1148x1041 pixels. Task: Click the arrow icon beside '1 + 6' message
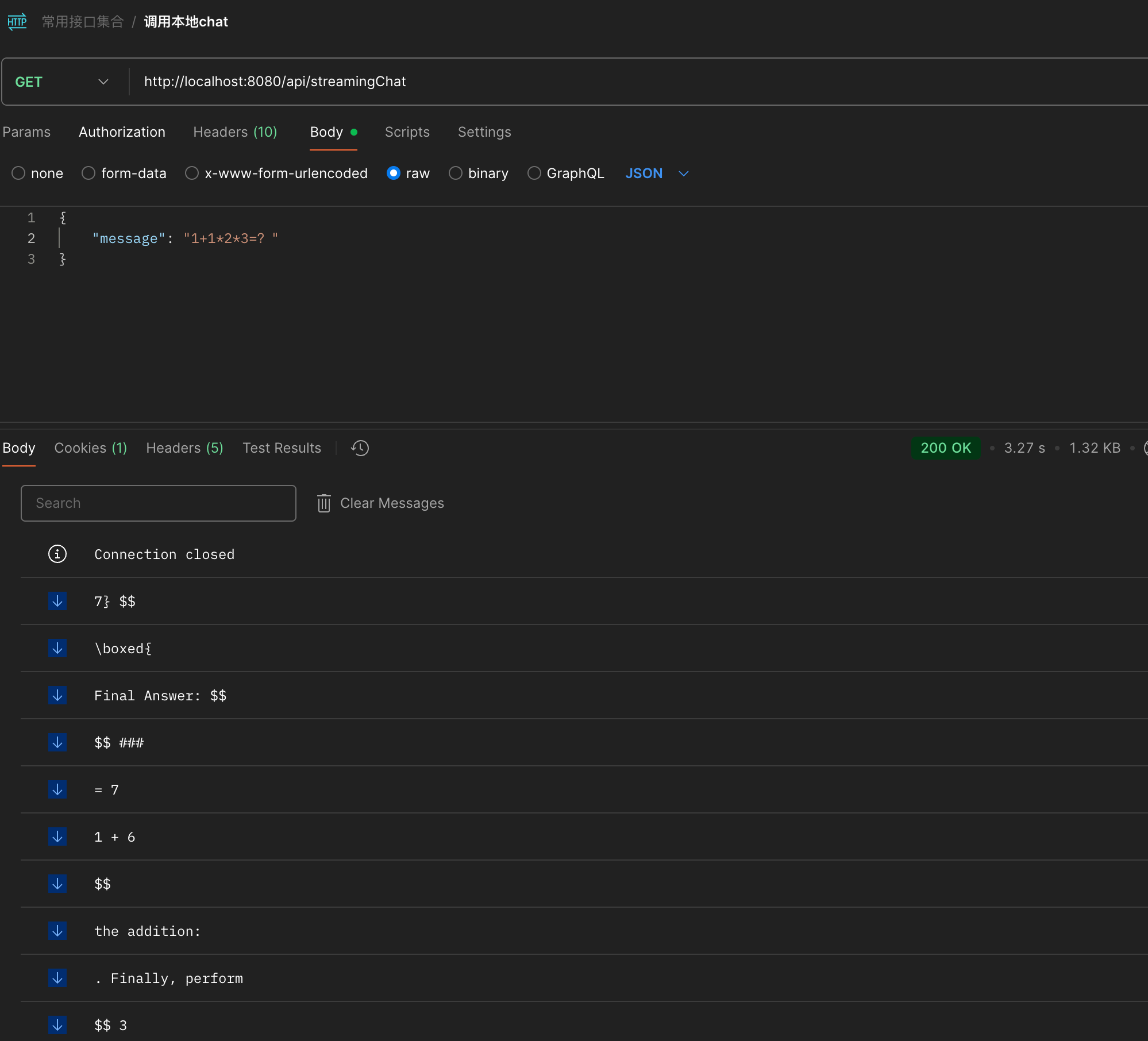[x=57, y=837]
